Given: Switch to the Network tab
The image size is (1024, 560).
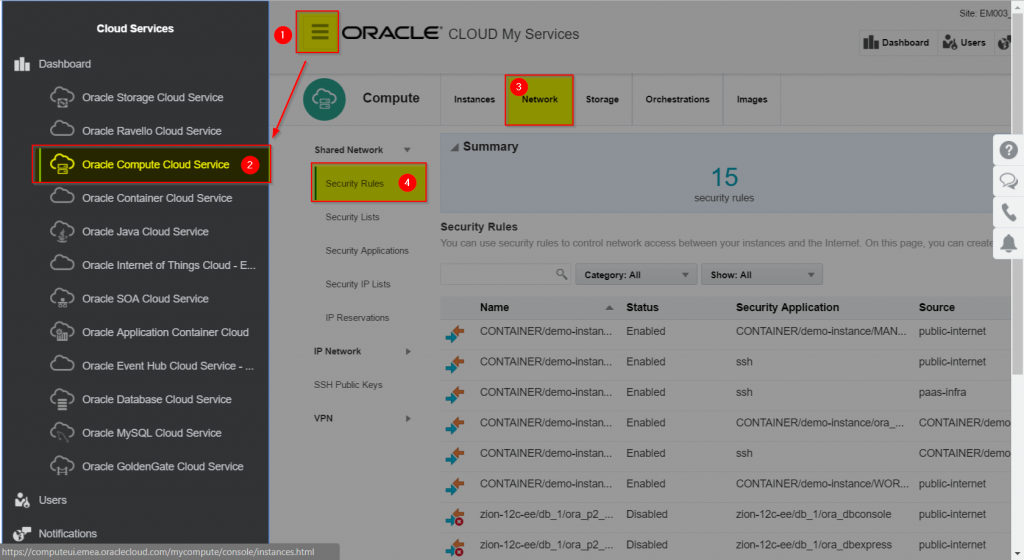Looking at the screenshot, I should pos(540,100).
